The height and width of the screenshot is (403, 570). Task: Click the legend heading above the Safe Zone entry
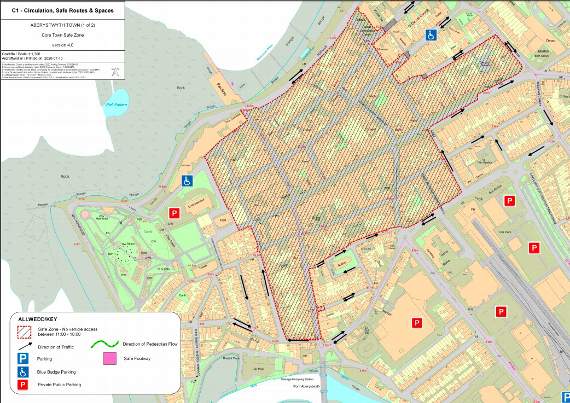(x=37, y=319)
